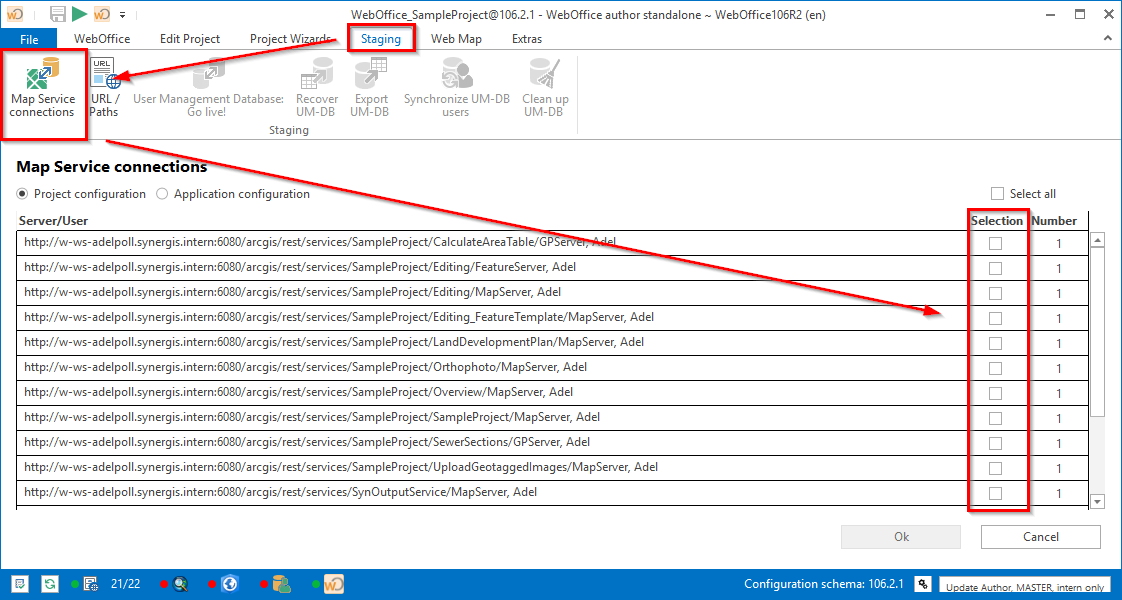Select the Project configuration radio button
This screenshot has height=600, width=1122.
click(x=22, y=194)
